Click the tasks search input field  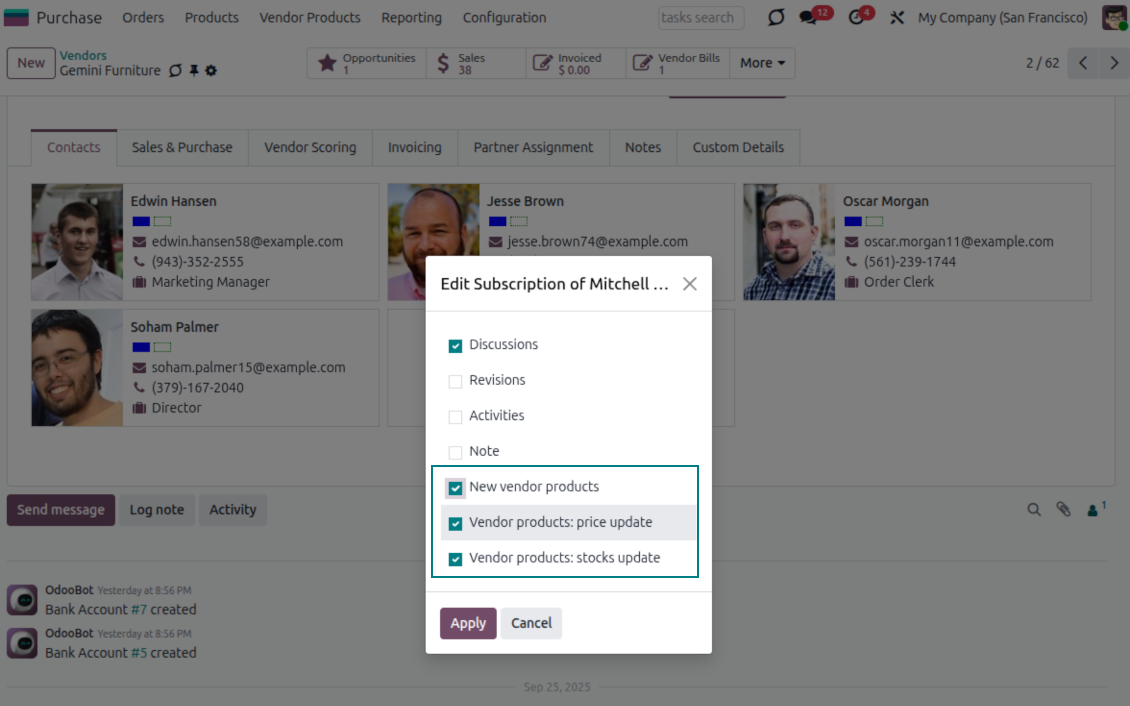coord(700,18)
